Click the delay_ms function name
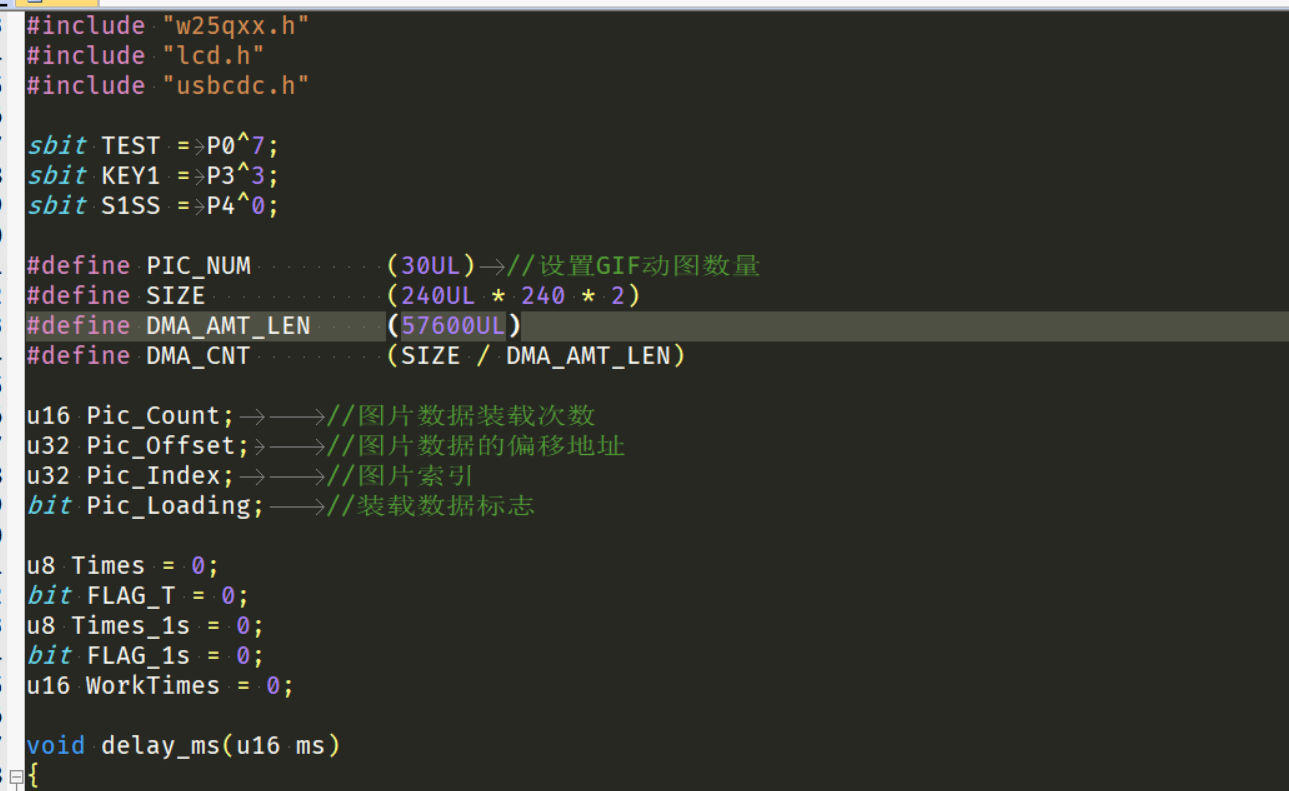The height and width of the screenshot is (791, 1289). (x=160, y=746)
